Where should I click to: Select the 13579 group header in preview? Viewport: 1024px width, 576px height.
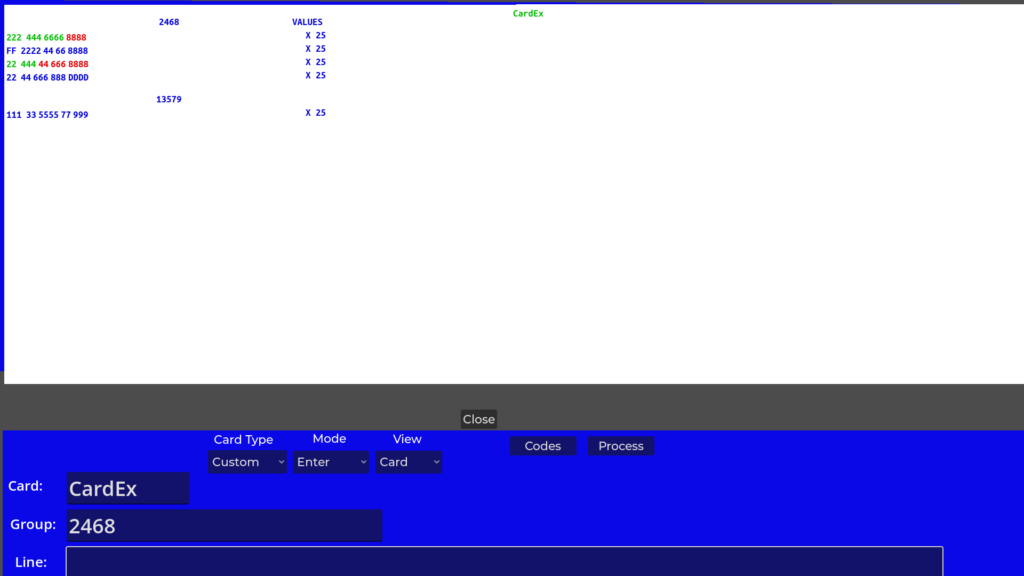click(169, 100)
